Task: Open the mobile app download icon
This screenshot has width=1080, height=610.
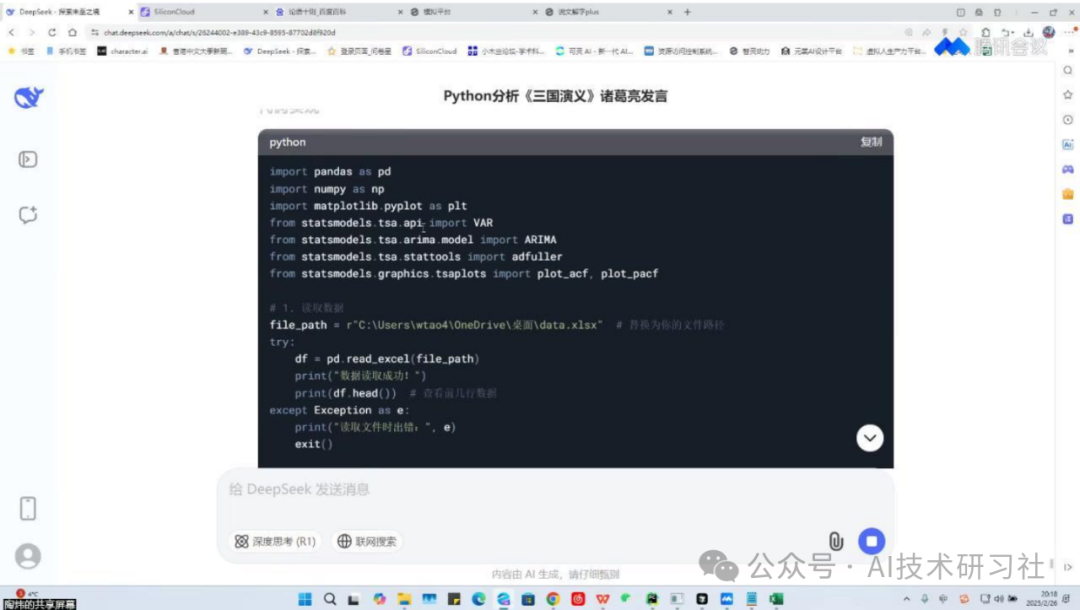Action: pos(28,509)
